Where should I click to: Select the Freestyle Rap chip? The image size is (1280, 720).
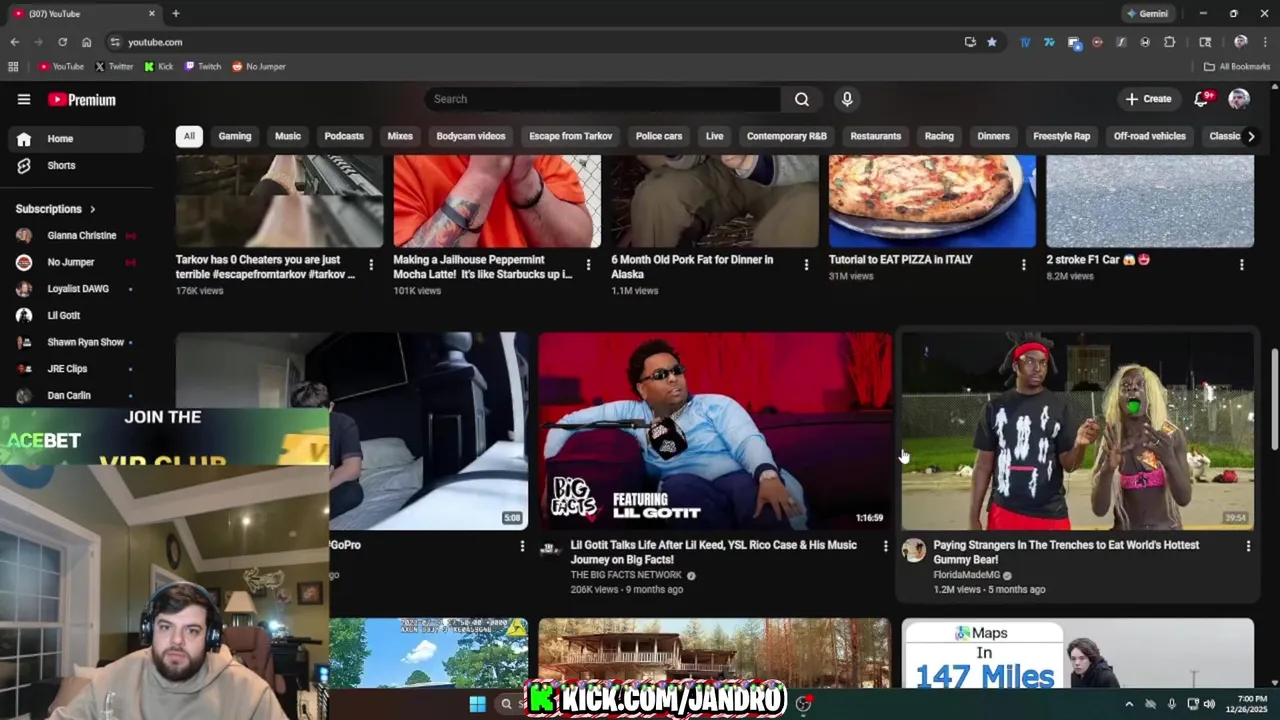[x=1061, y=136]
